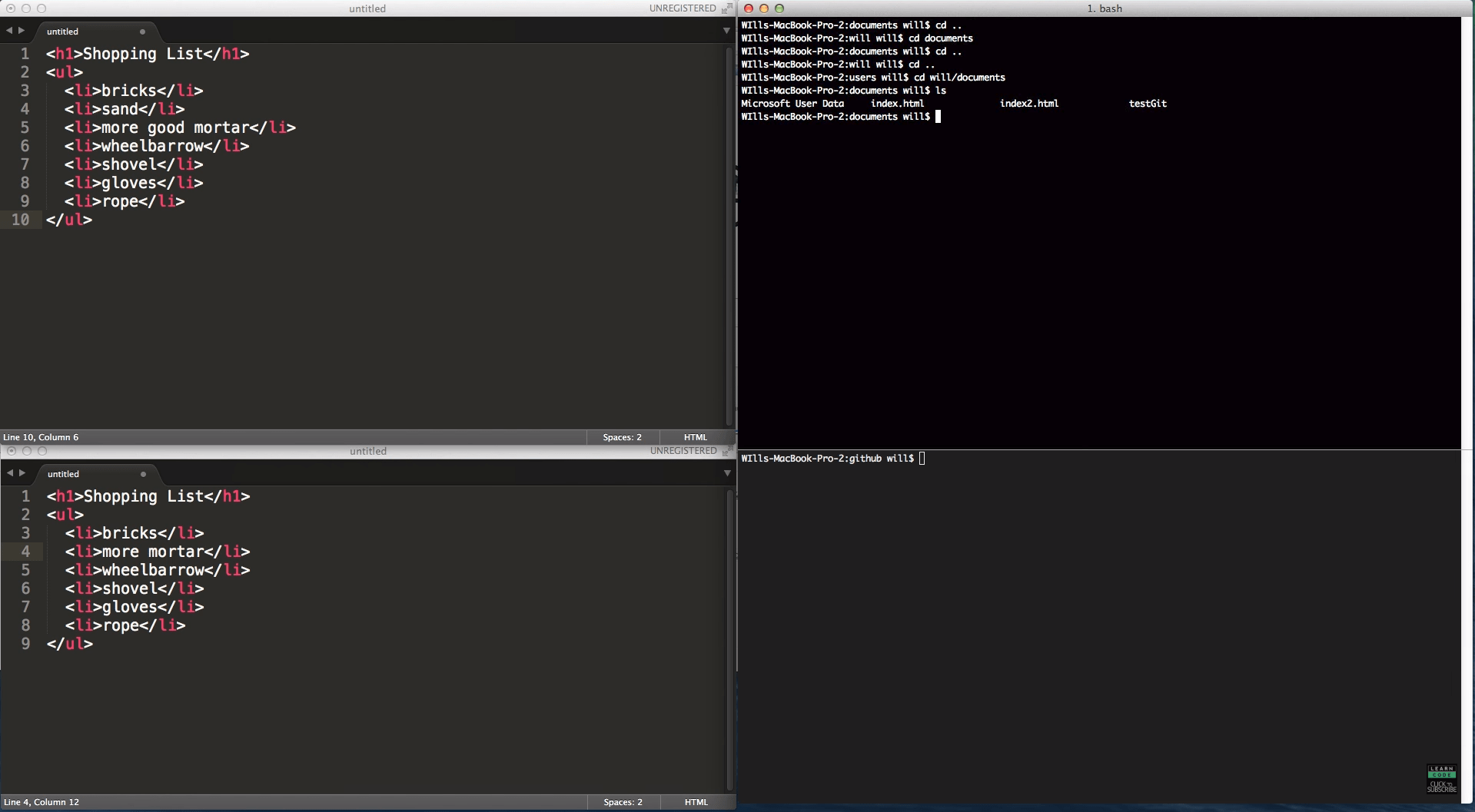The height and width of the screenshot is (812, 1475).
Task: Click the Learn Code subscribe badge
Action: pyautogui.click(x=1441, y=777)
